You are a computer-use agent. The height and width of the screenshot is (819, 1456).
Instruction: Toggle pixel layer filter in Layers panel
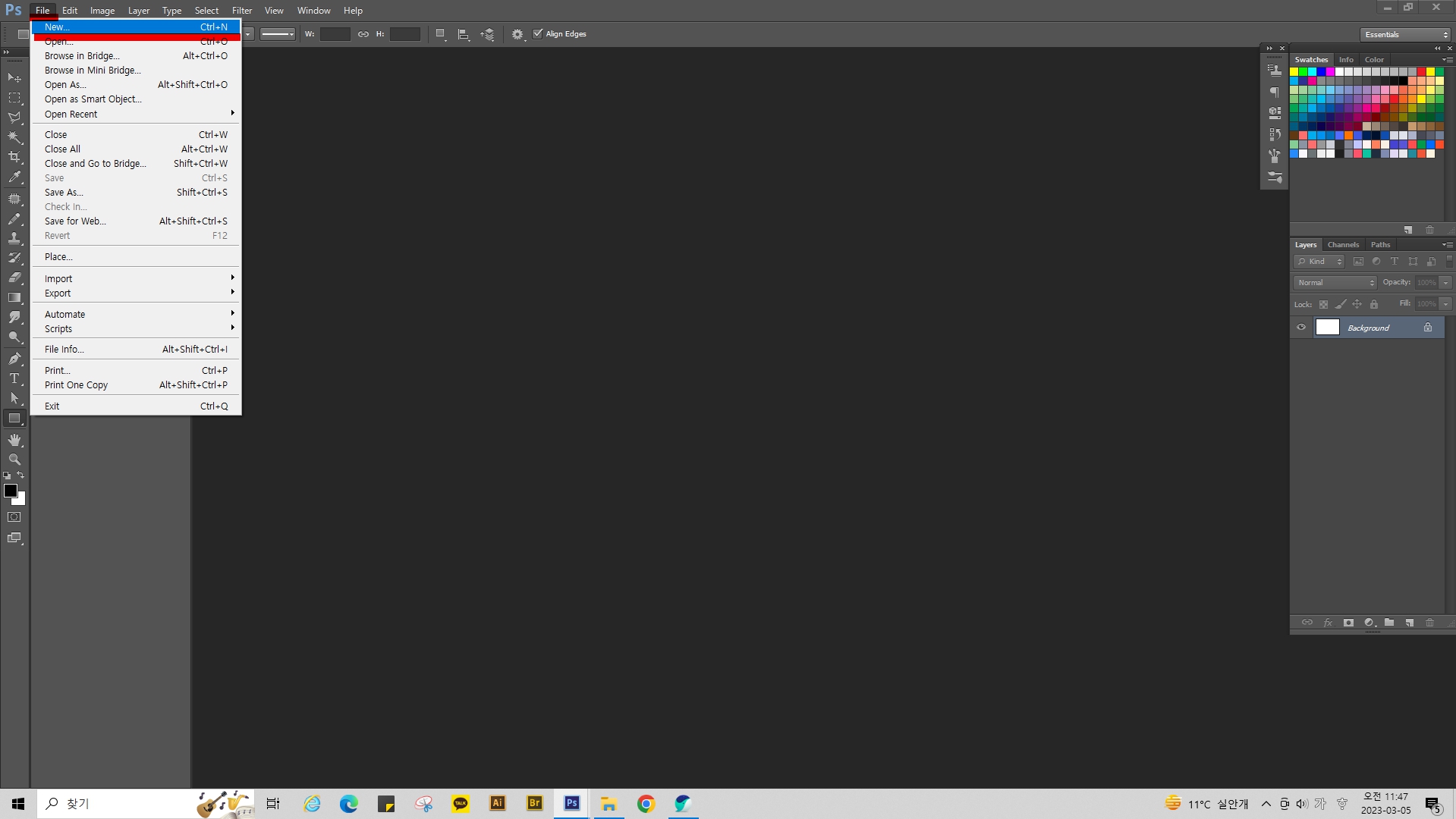click(1358, 262)
